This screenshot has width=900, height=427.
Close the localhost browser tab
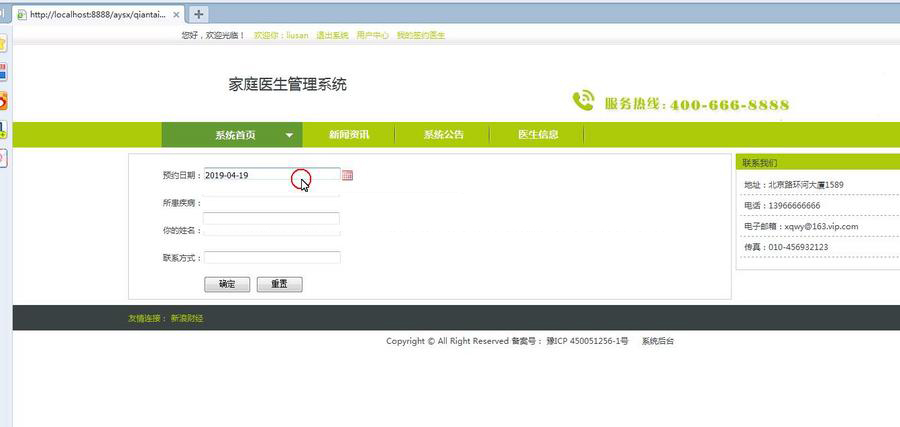pos(176,15)
